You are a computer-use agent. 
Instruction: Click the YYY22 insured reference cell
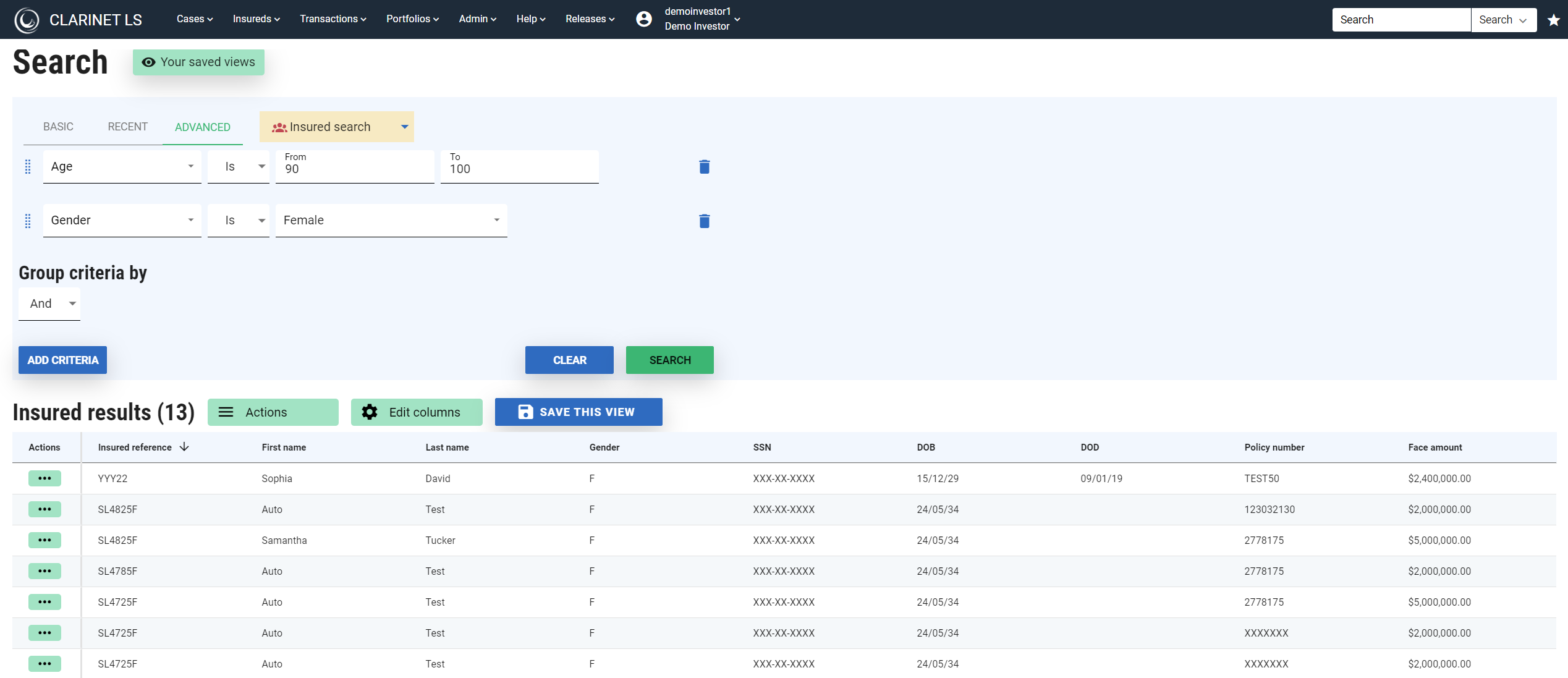click(112, 478)
